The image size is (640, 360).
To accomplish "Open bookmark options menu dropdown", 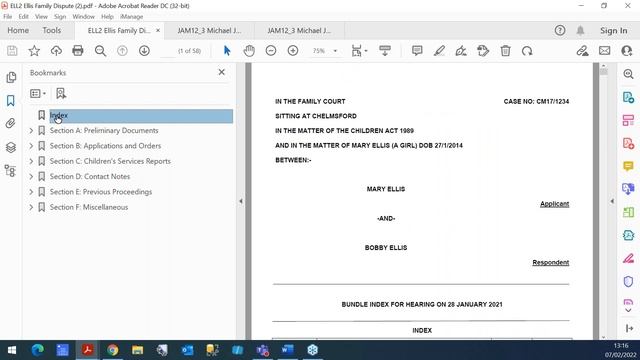I will [x=38, y=93].
